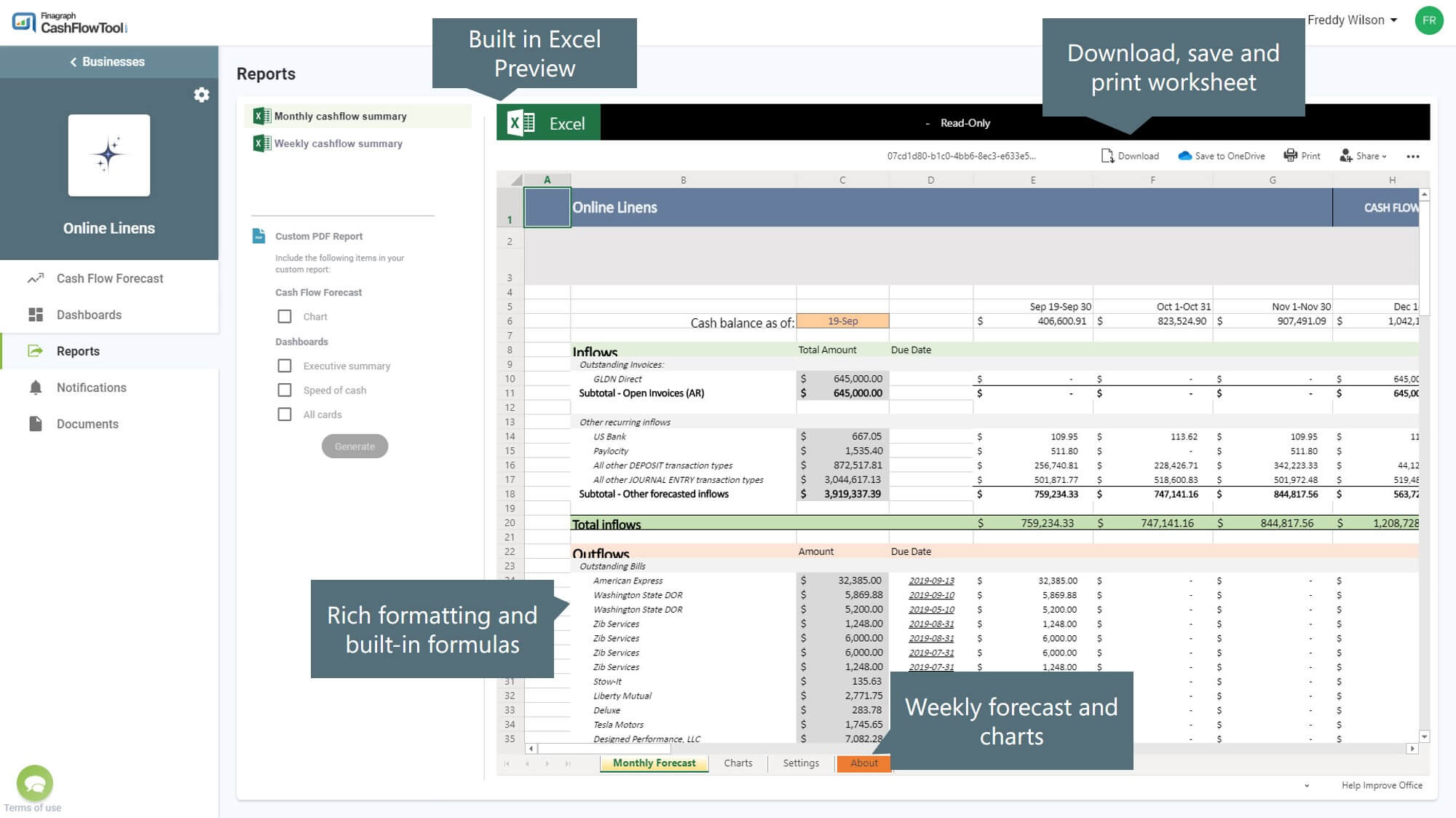Viewport: 1456px width, 818px height.
Task: Click the Custom PDF Report document icon
Action: pyautogui.click(x=258, y=236)
